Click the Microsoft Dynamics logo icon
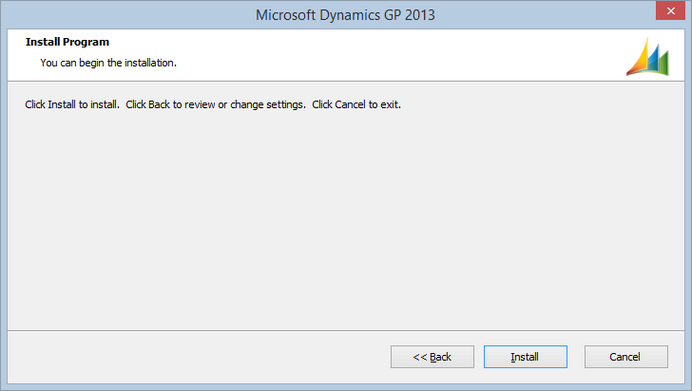Screen dimensions: 692x391 click(647, 56)
